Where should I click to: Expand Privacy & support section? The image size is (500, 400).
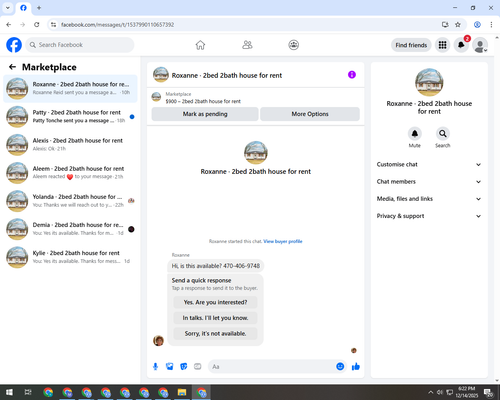click(429, 216)
